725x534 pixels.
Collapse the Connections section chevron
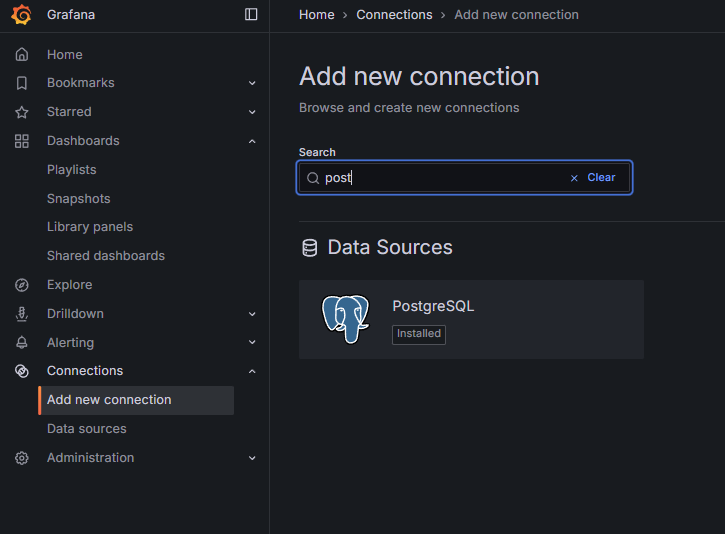pos(252,371)
